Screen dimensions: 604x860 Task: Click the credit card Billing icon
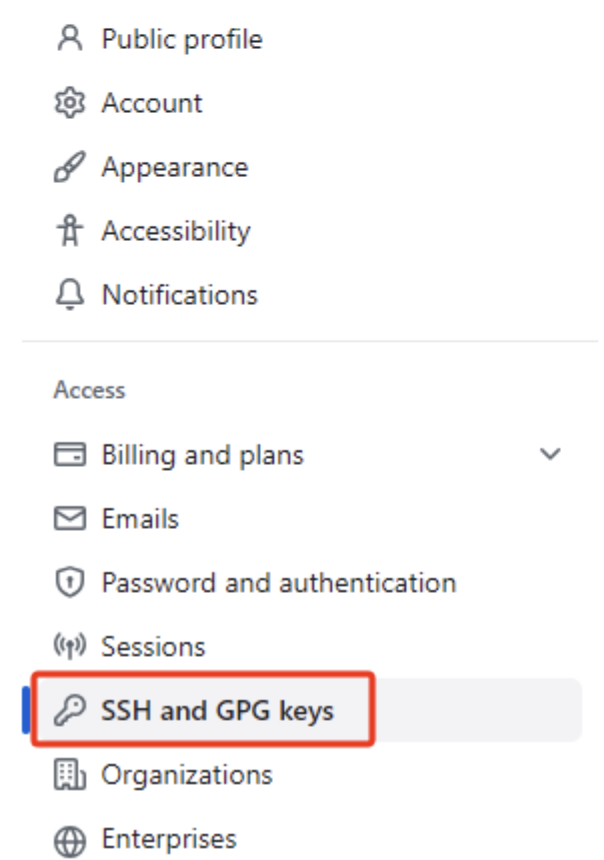click(x=67, y=456)
